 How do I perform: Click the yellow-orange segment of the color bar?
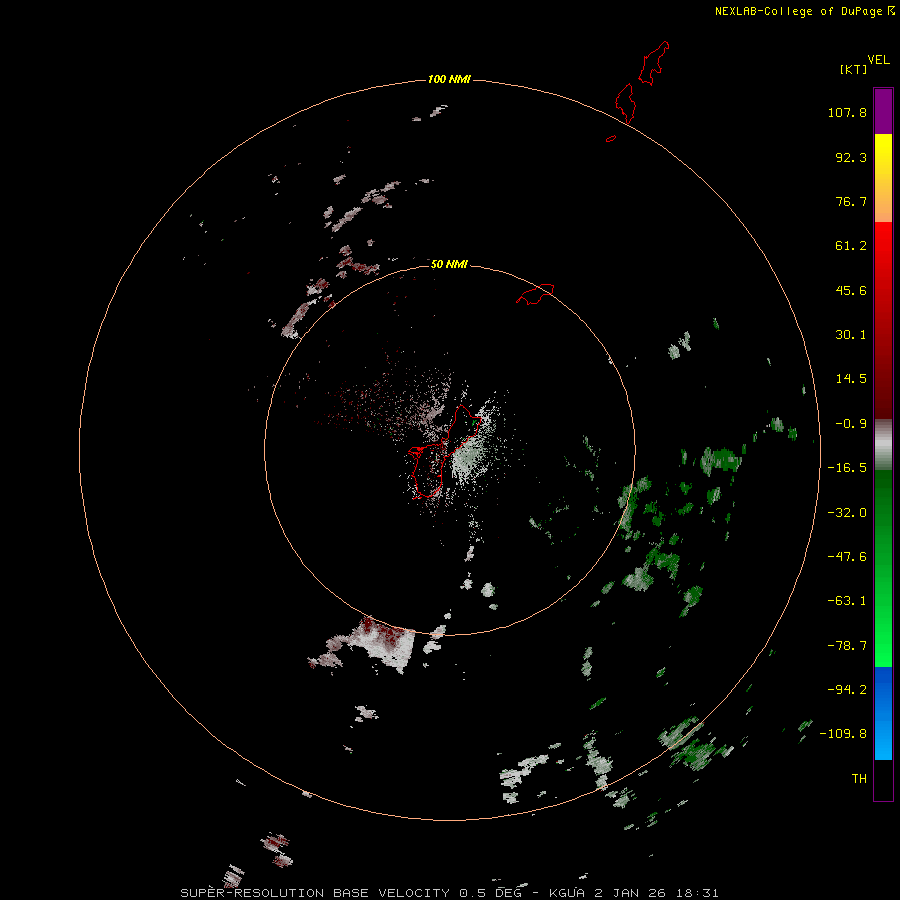[x=883, y=178]
